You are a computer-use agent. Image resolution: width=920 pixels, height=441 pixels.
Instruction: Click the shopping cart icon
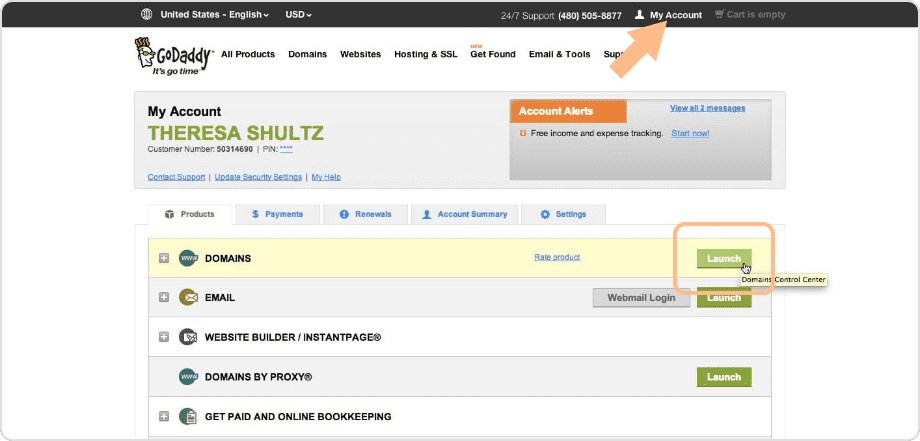[719, 15]
